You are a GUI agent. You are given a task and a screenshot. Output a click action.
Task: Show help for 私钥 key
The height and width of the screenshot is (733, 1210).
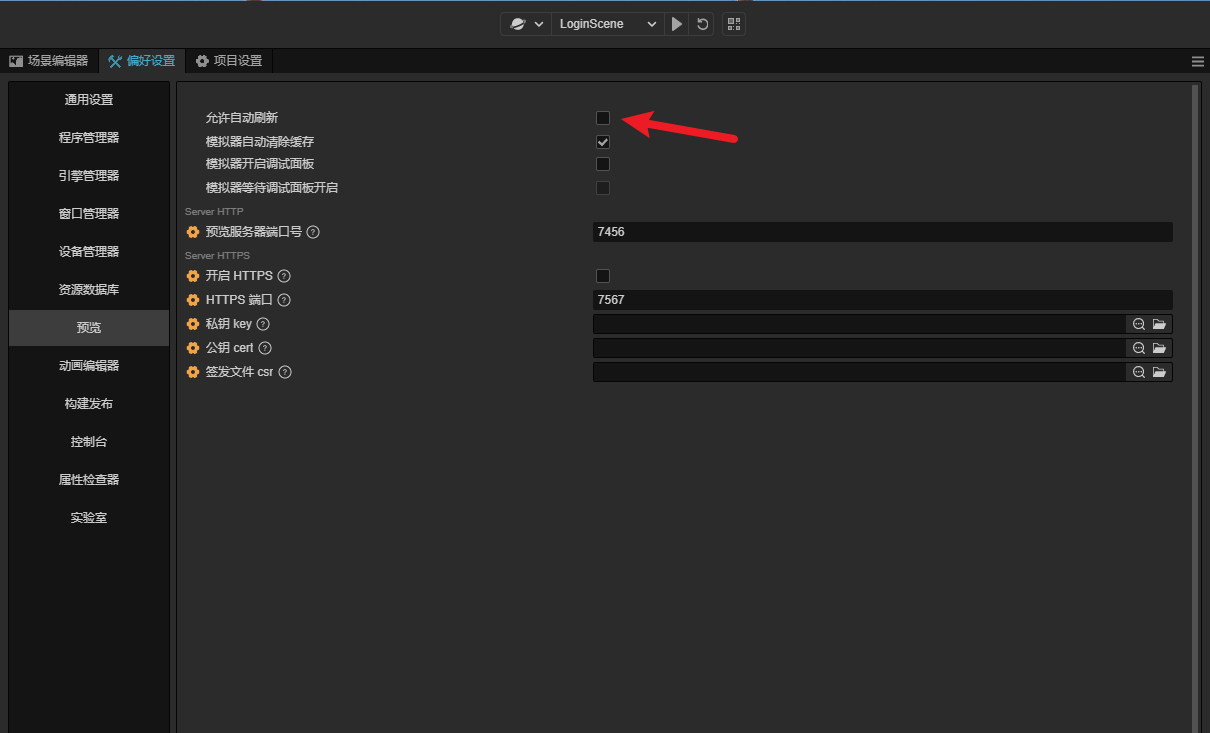[x=263, y=324]
